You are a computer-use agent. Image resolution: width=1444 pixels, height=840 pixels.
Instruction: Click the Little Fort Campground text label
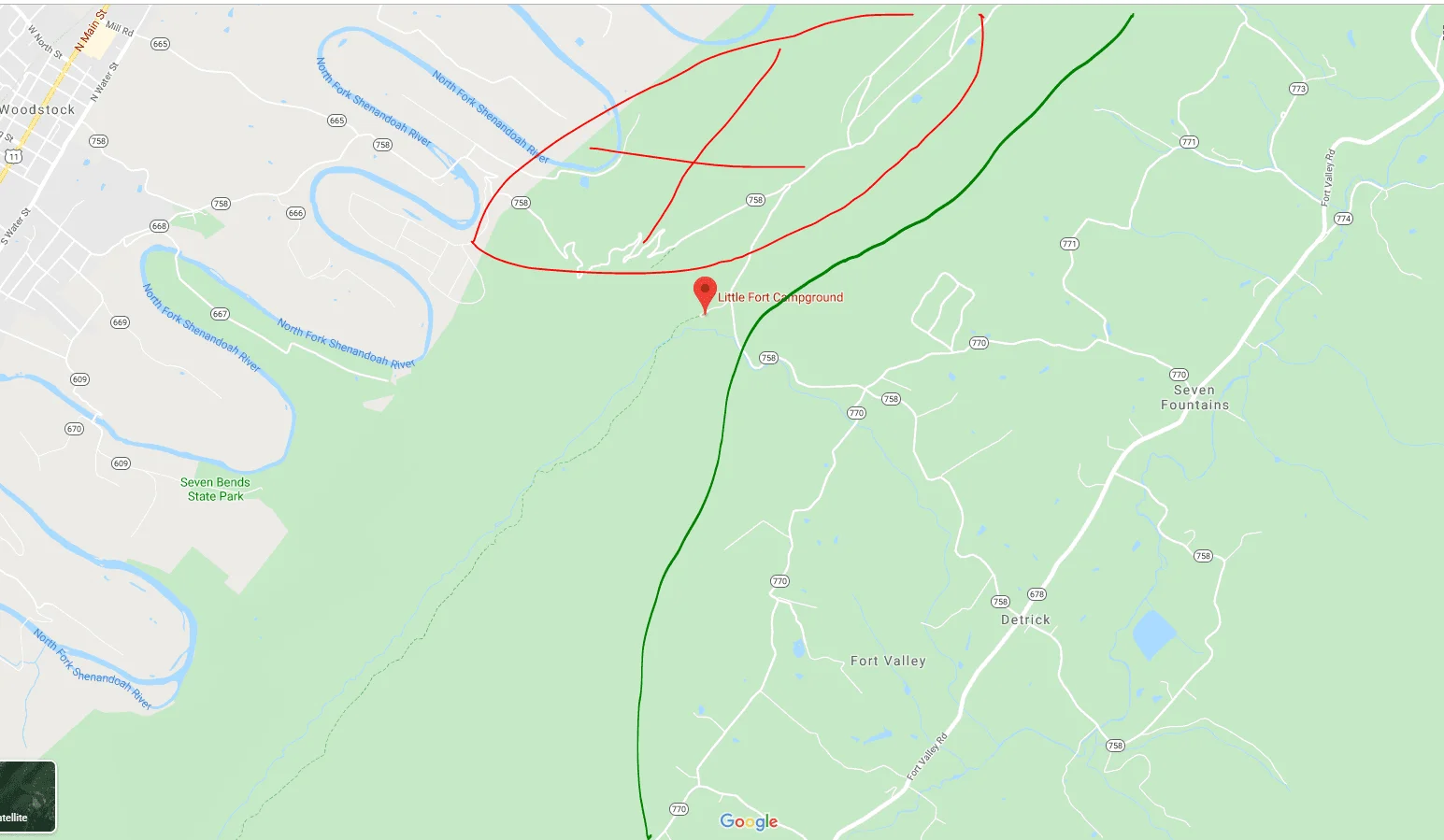tap(780, 297)
